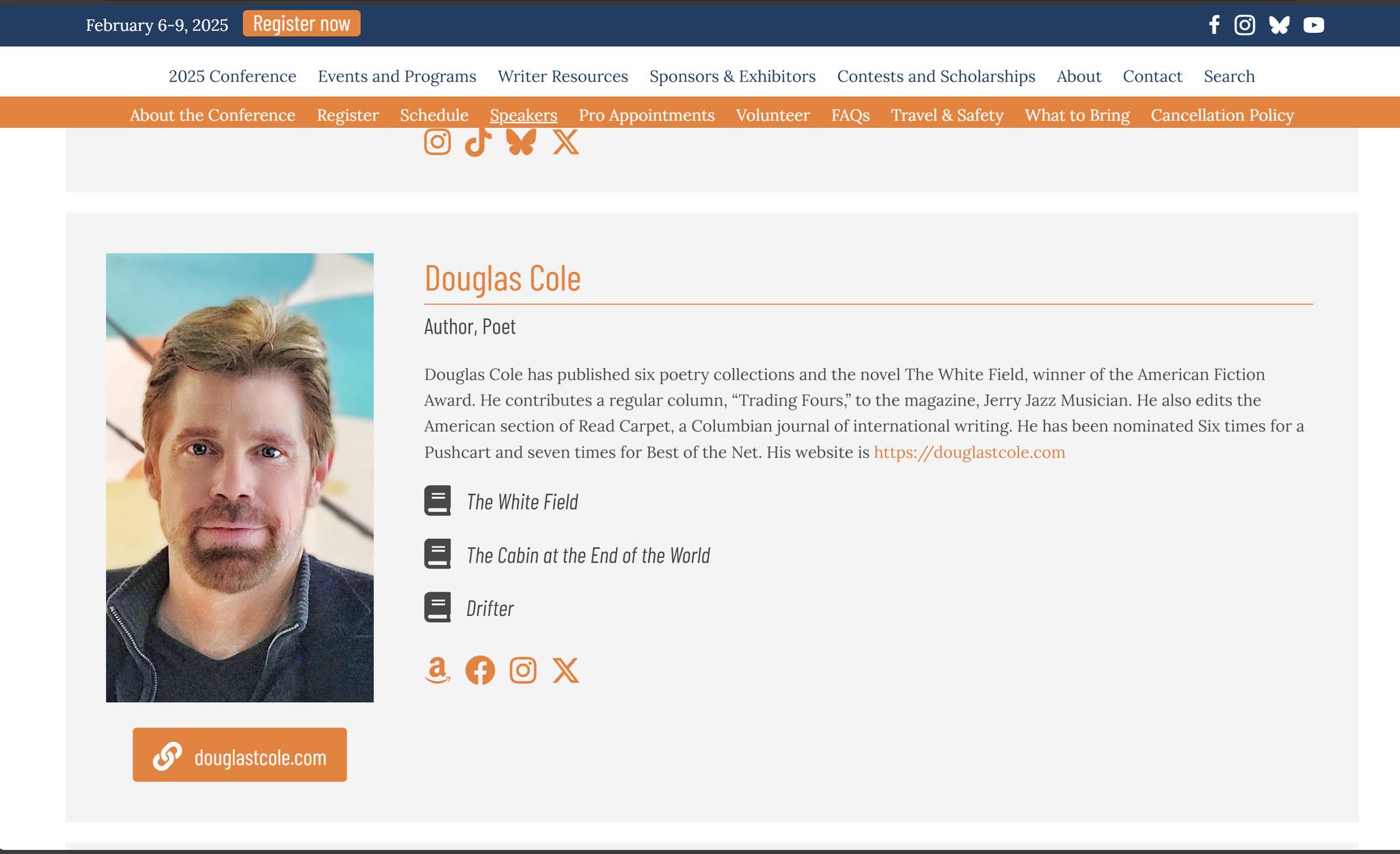Select the Schedule submenu item
1400x854 pixels.
[434, 115]
